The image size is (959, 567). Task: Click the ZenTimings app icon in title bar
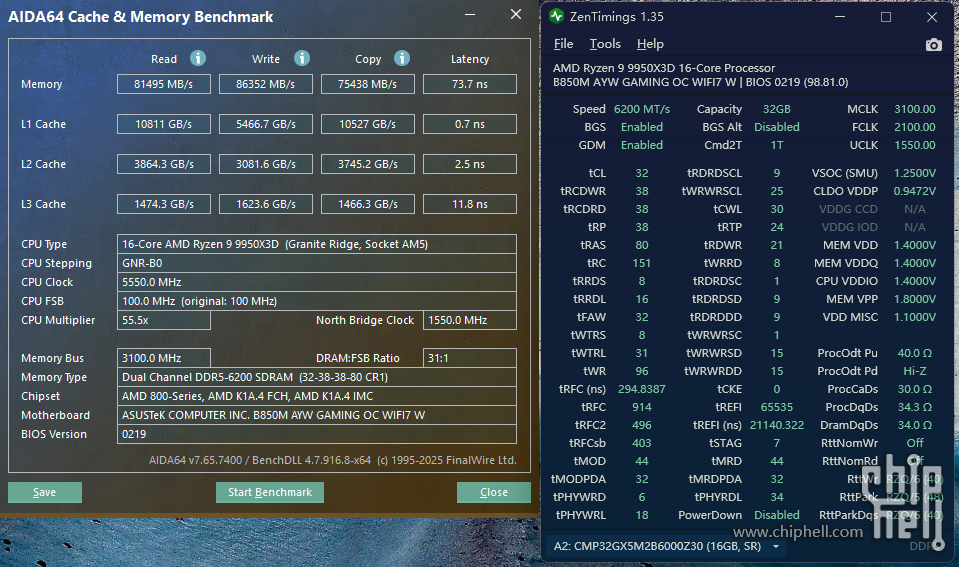point(557,17)
